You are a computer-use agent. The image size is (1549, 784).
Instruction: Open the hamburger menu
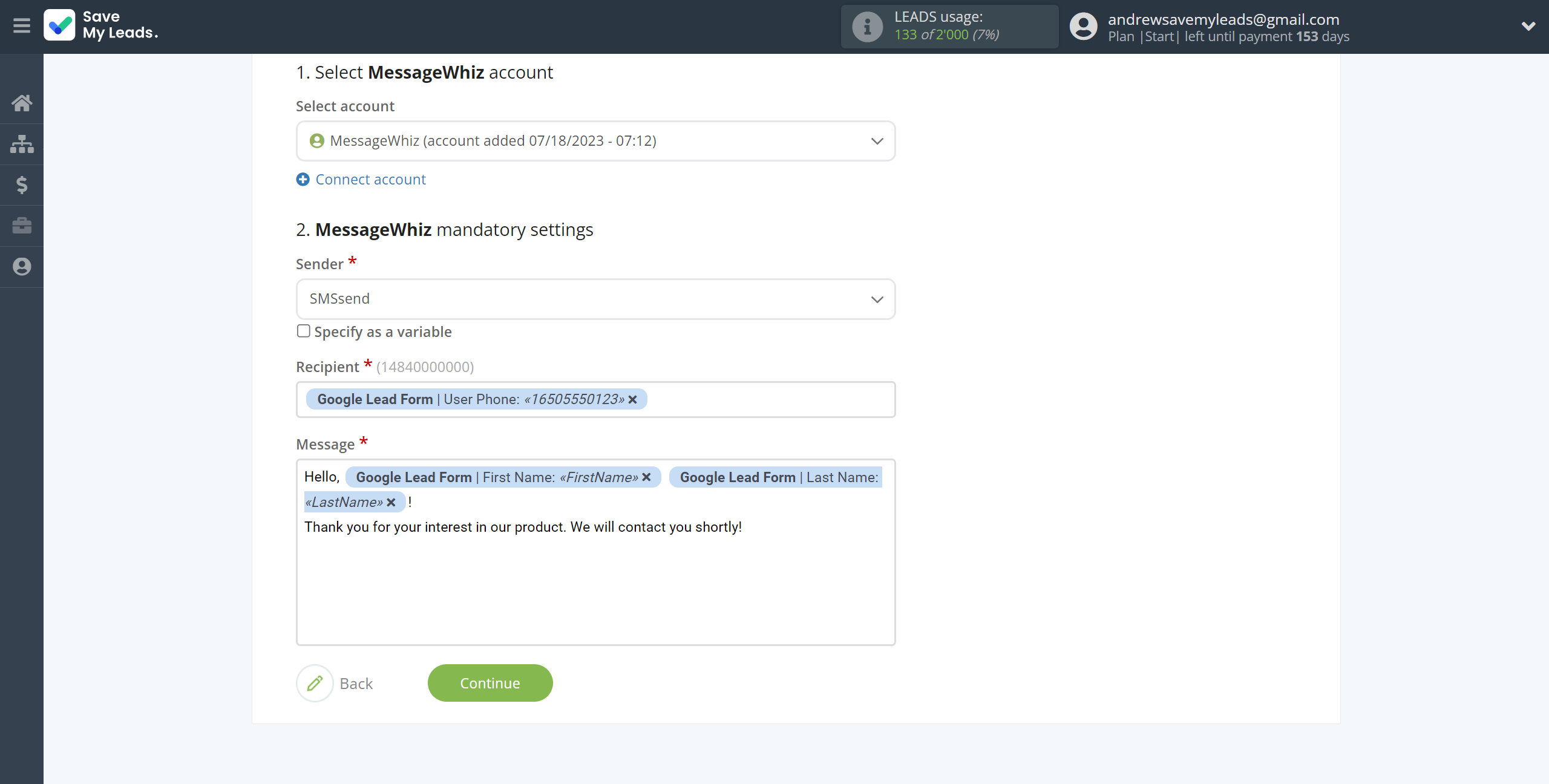22,25
